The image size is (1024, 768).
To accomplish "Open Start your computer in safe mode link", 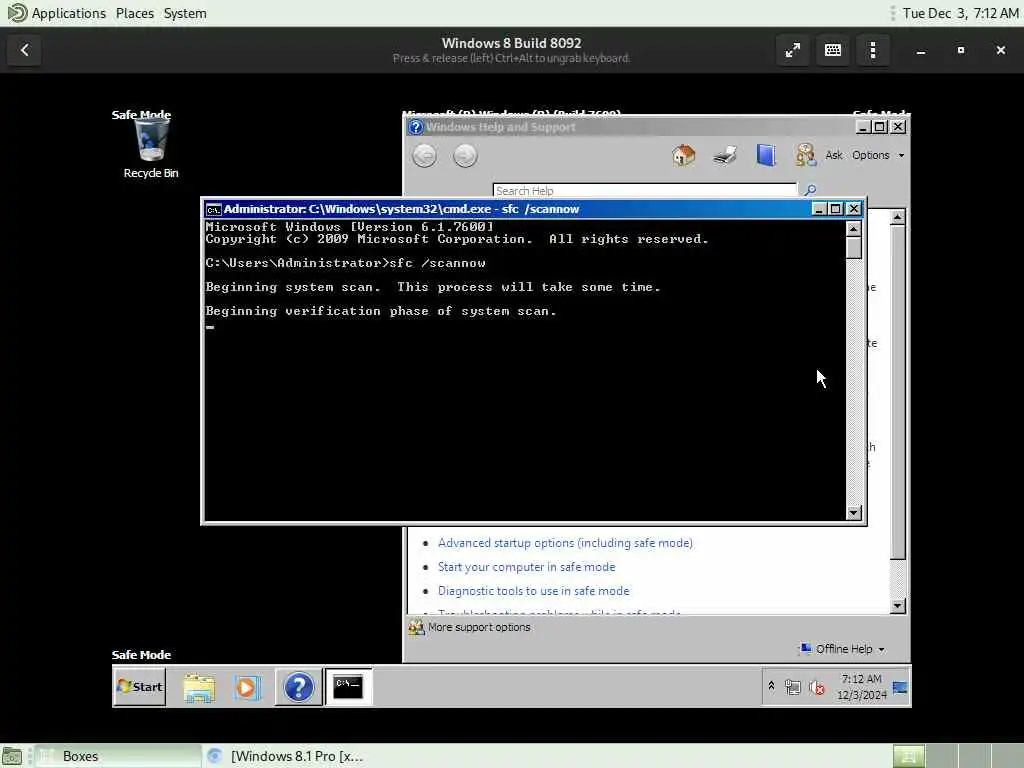I will [526, 567].
